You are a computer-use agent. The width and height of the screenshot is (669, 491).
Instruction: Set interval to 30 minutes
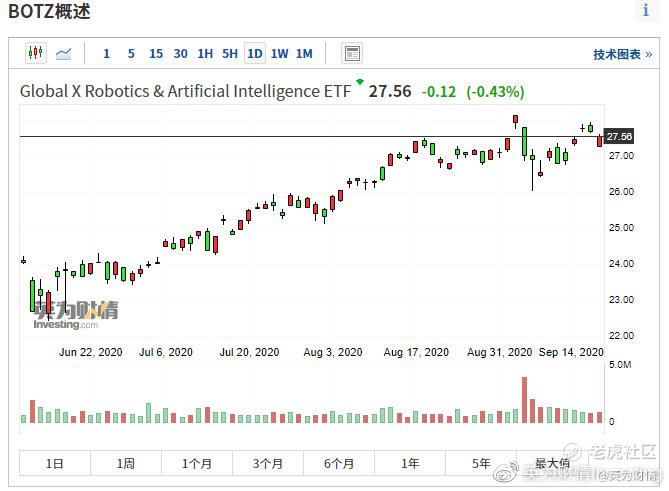(x=180, y=54)
